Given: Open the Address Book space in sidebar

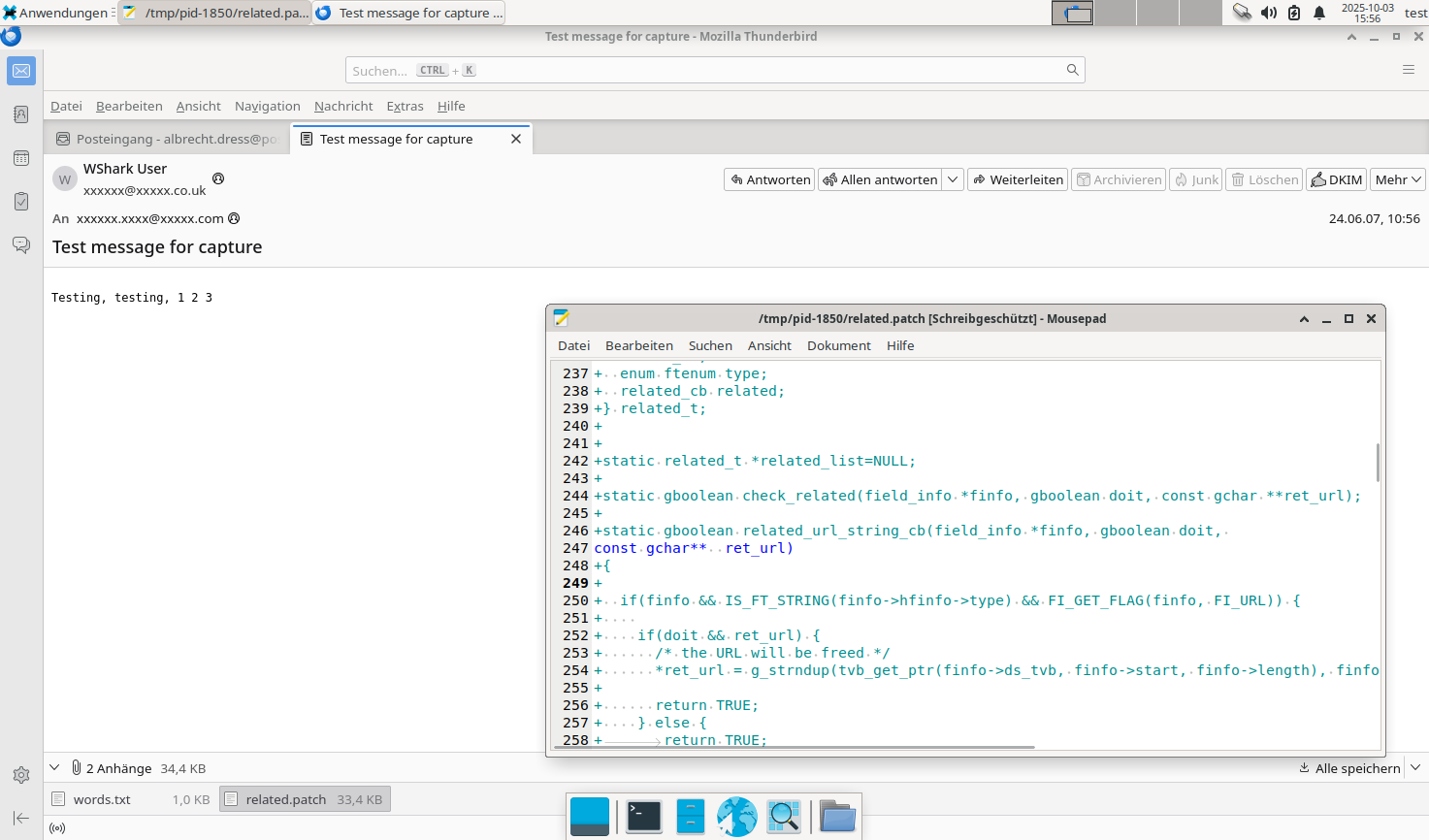Looking at the screenshot, I should (21, 114).
